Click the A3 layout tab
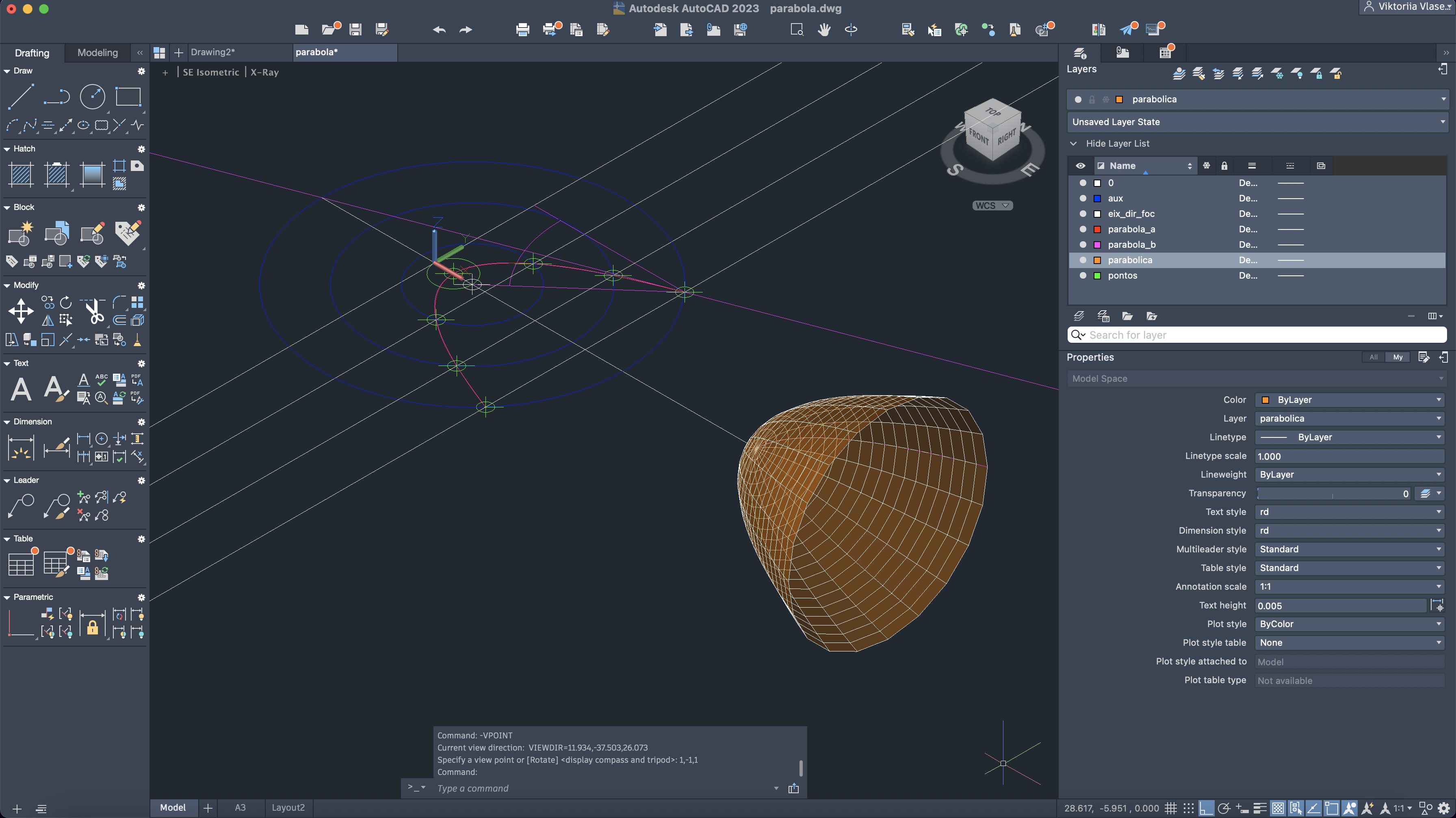This screenshot has width=1456, height=818. [240, 807]
